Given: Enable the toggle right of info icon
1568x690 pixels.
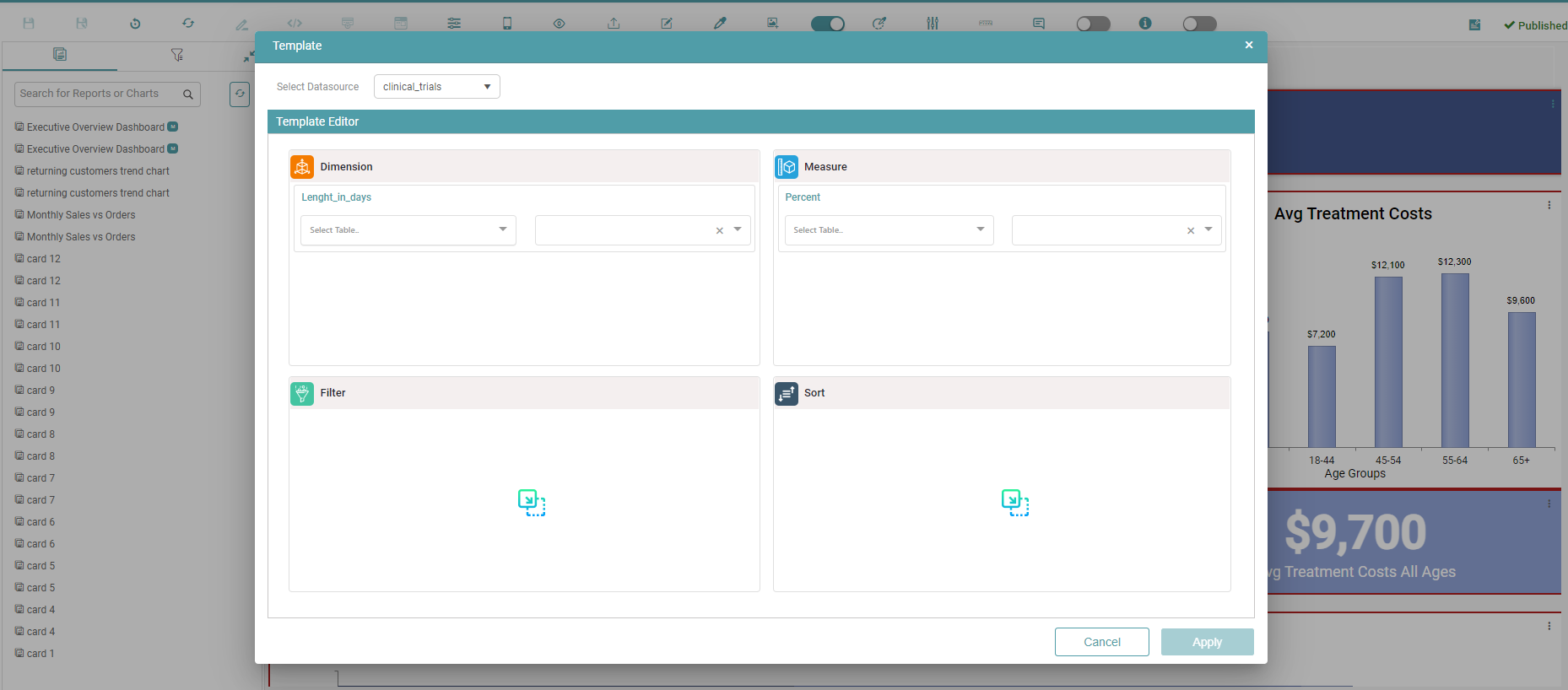Looking at the screenshot, I should tap(1199, 24).
